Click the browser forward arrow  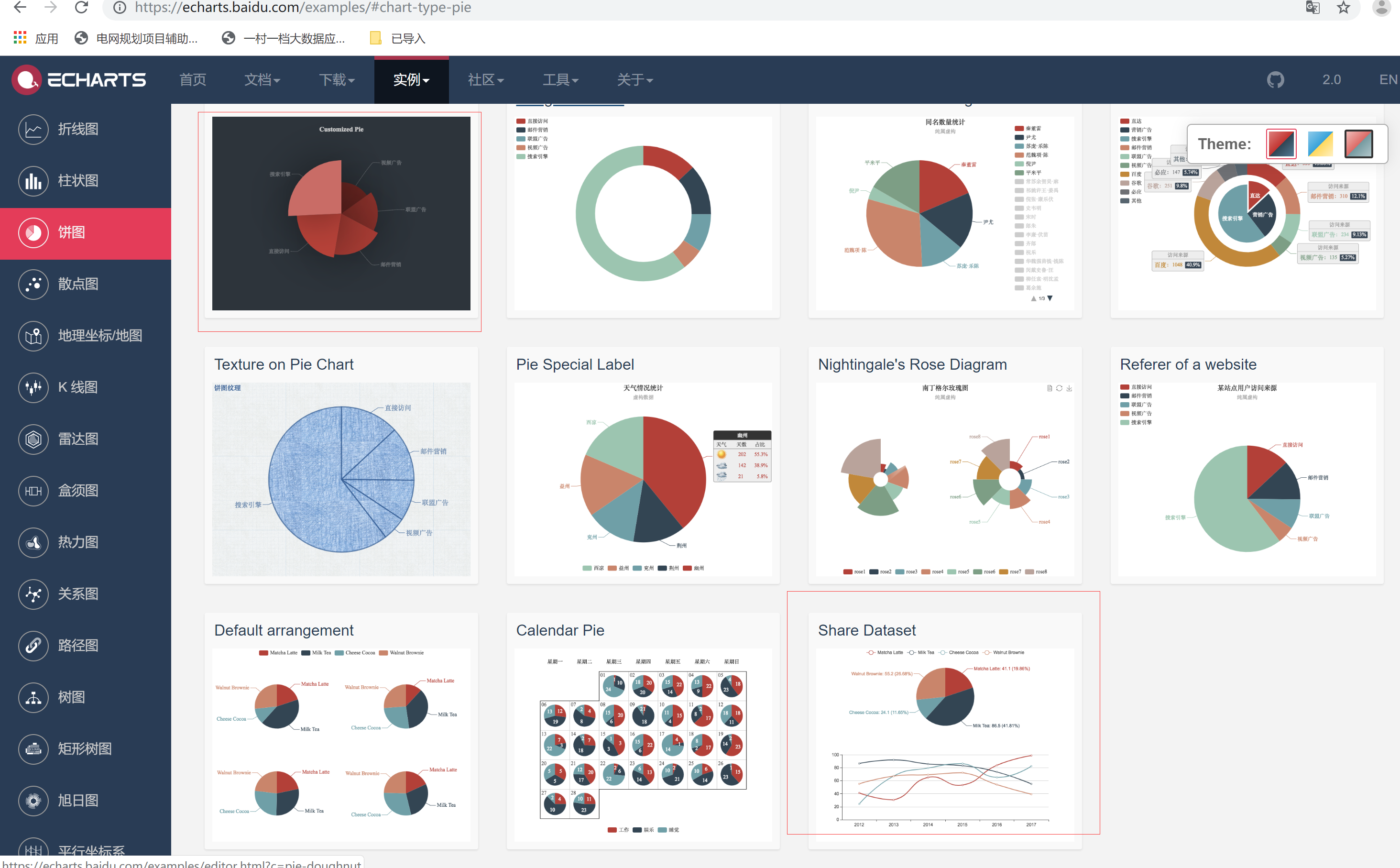pos(51,8)
